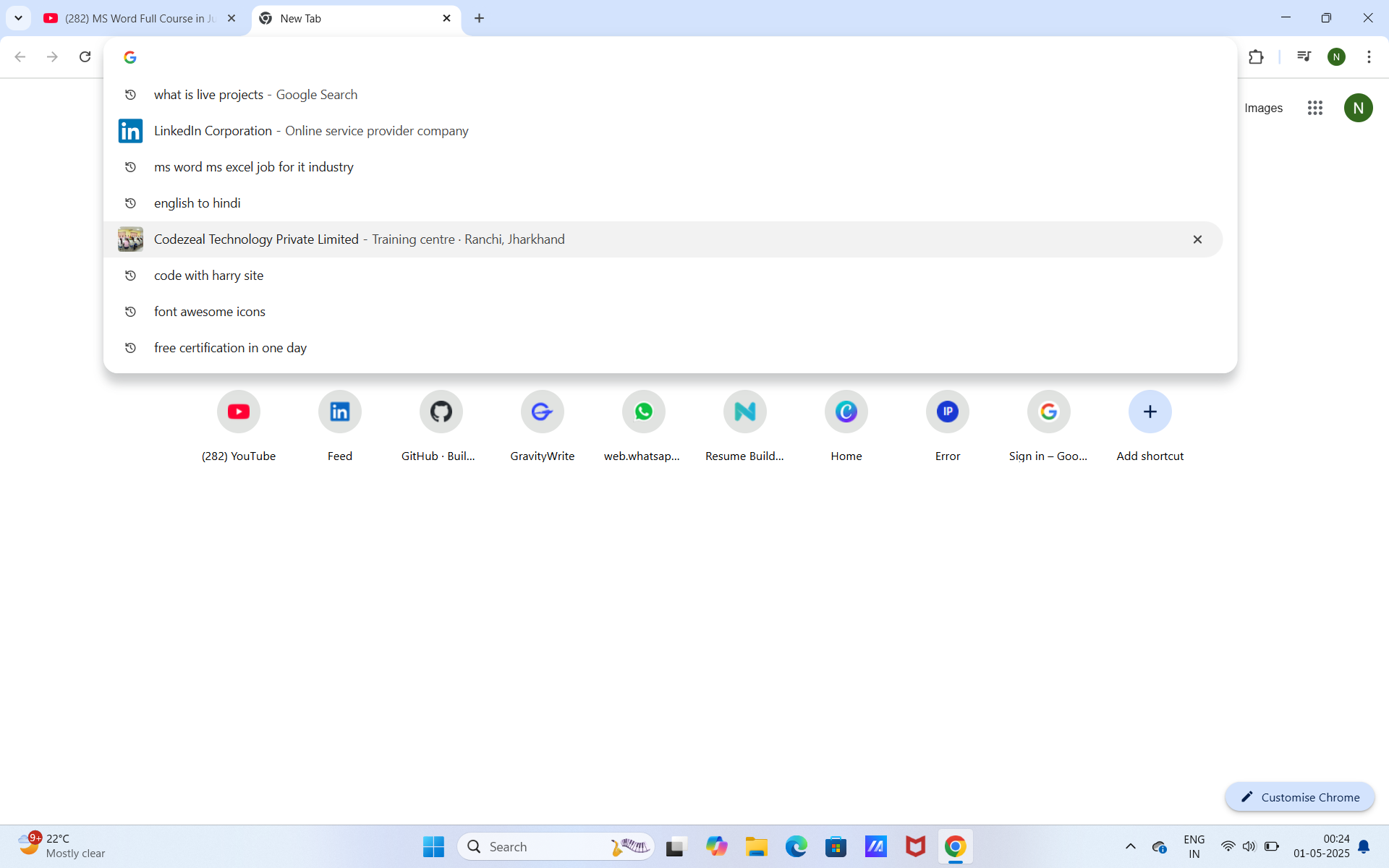Click the Add shortcut plus button
Screen dimensions: 1389x868
[1150, 412]
